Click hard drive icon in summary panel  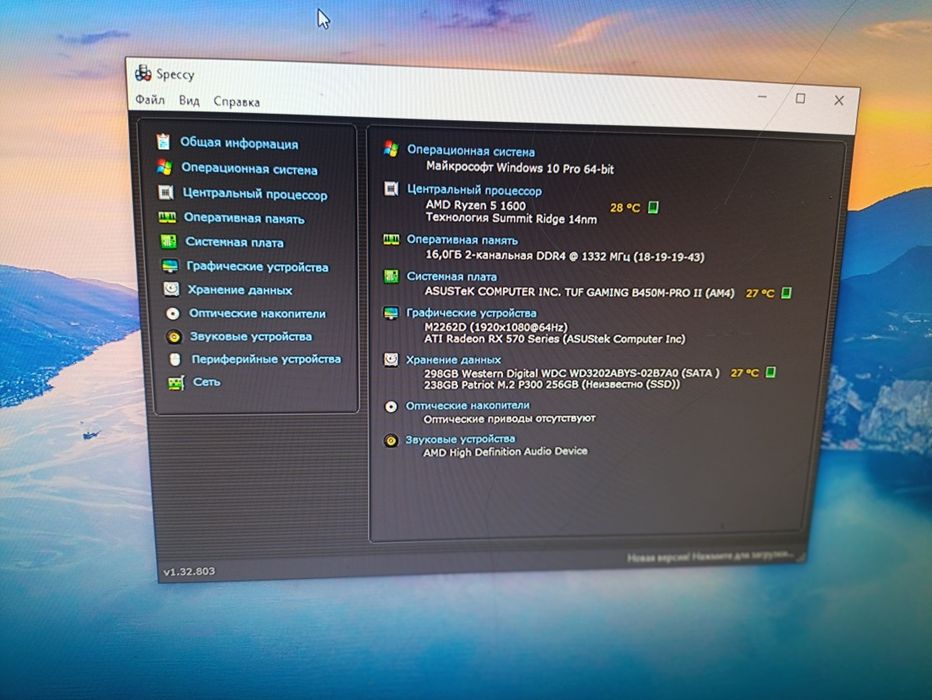click(391, 360)
